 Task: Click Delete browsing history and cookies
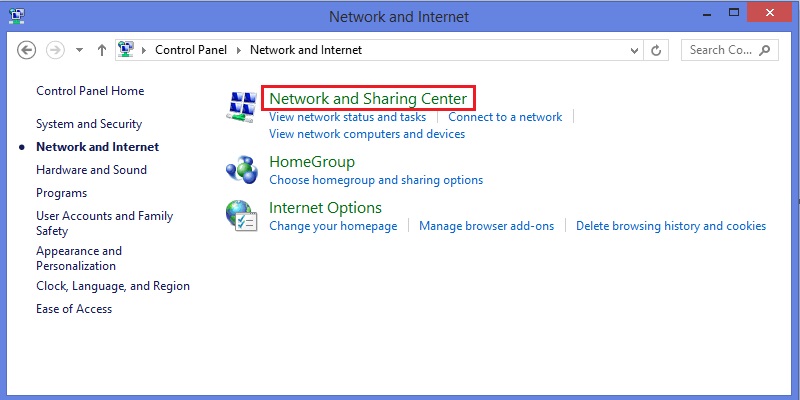(671, 226)
